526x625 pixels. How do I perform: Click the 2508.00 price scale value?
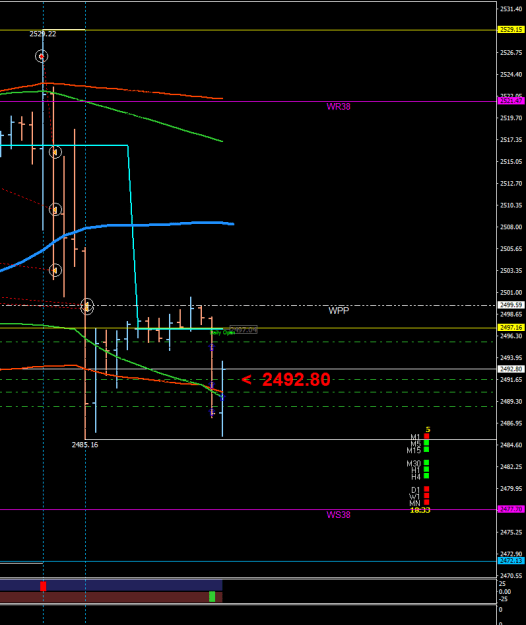point(511,227)
